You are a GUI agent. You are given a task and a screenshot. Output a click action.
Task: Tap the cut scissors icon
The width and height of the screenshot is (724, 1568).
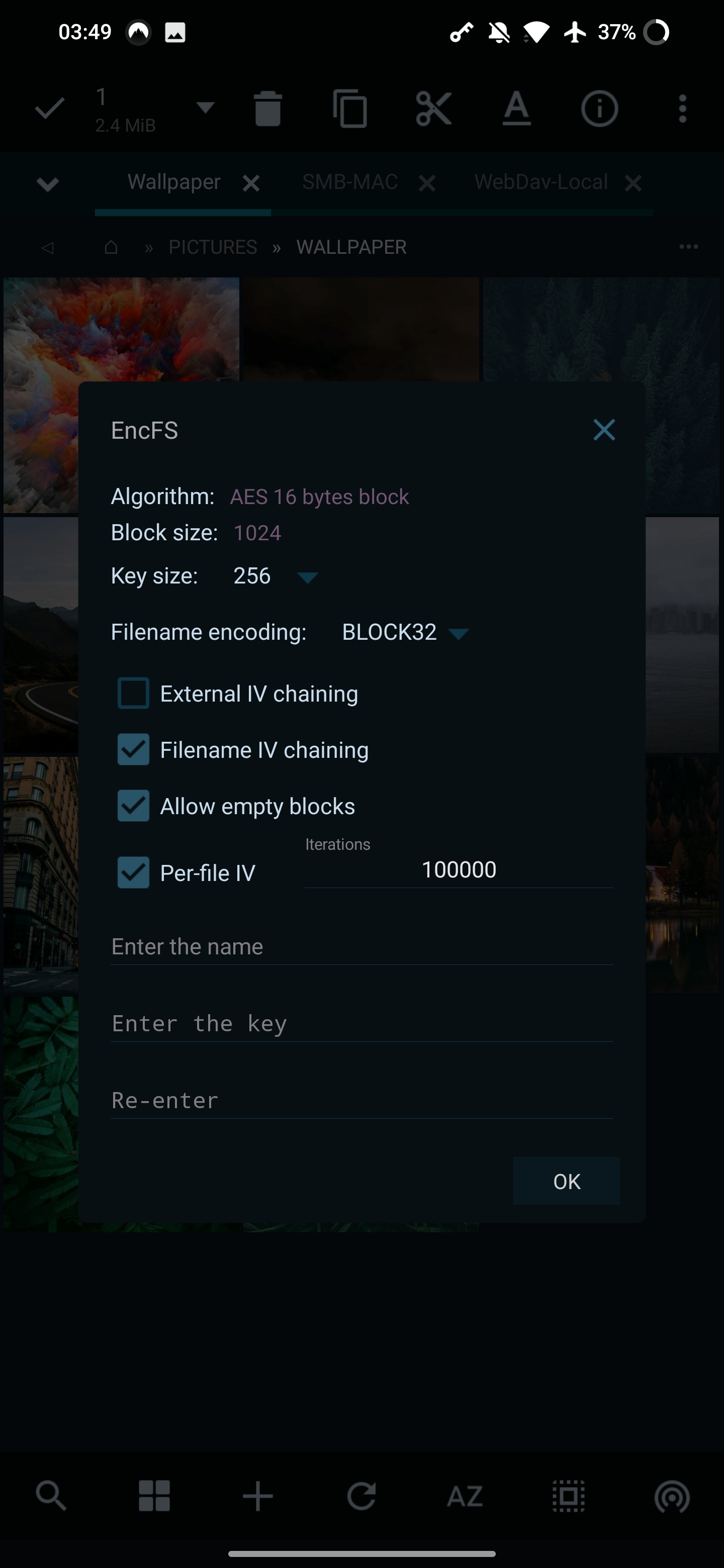click(x=433, y=109)
